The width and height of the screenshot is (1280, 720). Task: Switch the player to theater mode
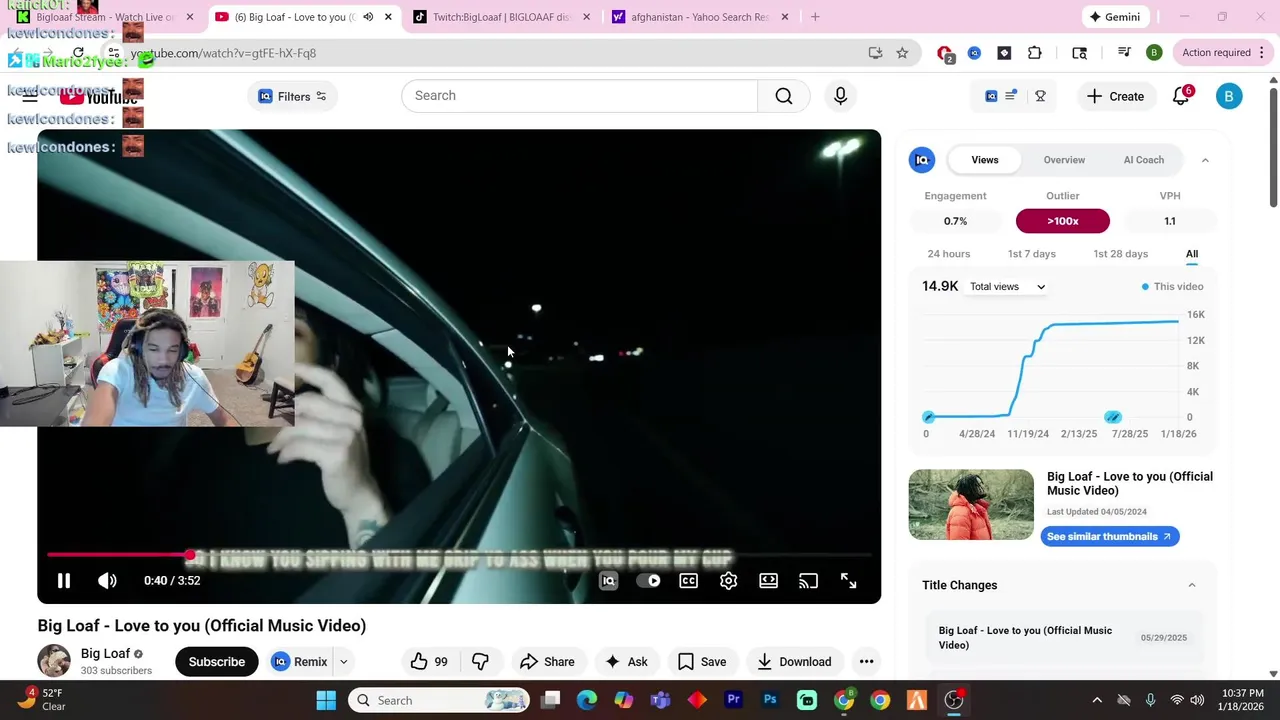pyautogui.click(x=768, y=581)
